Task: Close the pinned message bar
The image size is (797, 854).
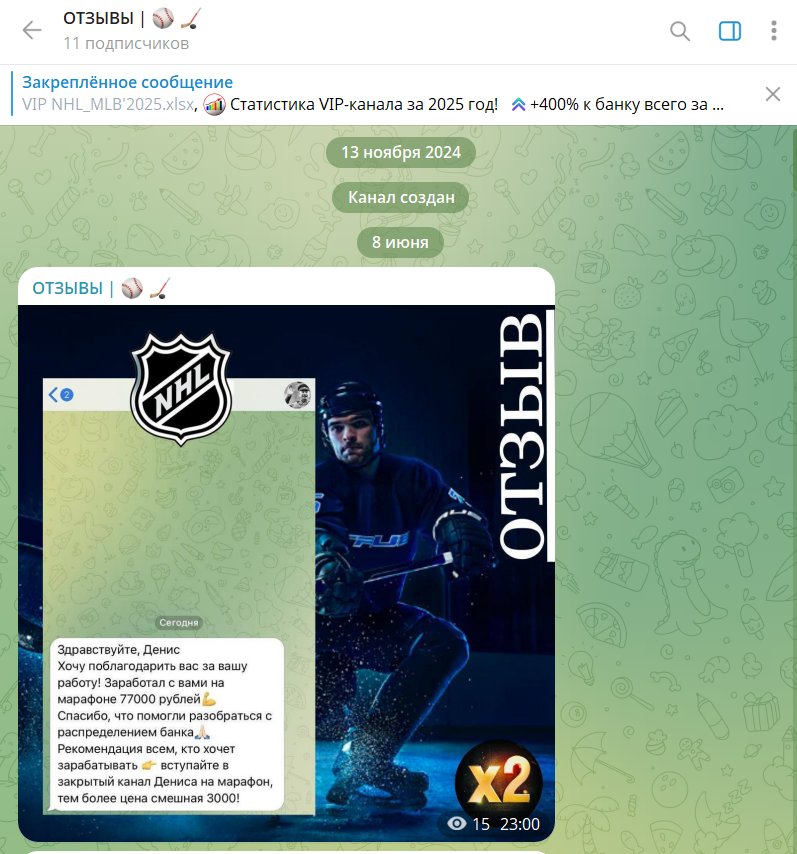Action: click(772, 94)
